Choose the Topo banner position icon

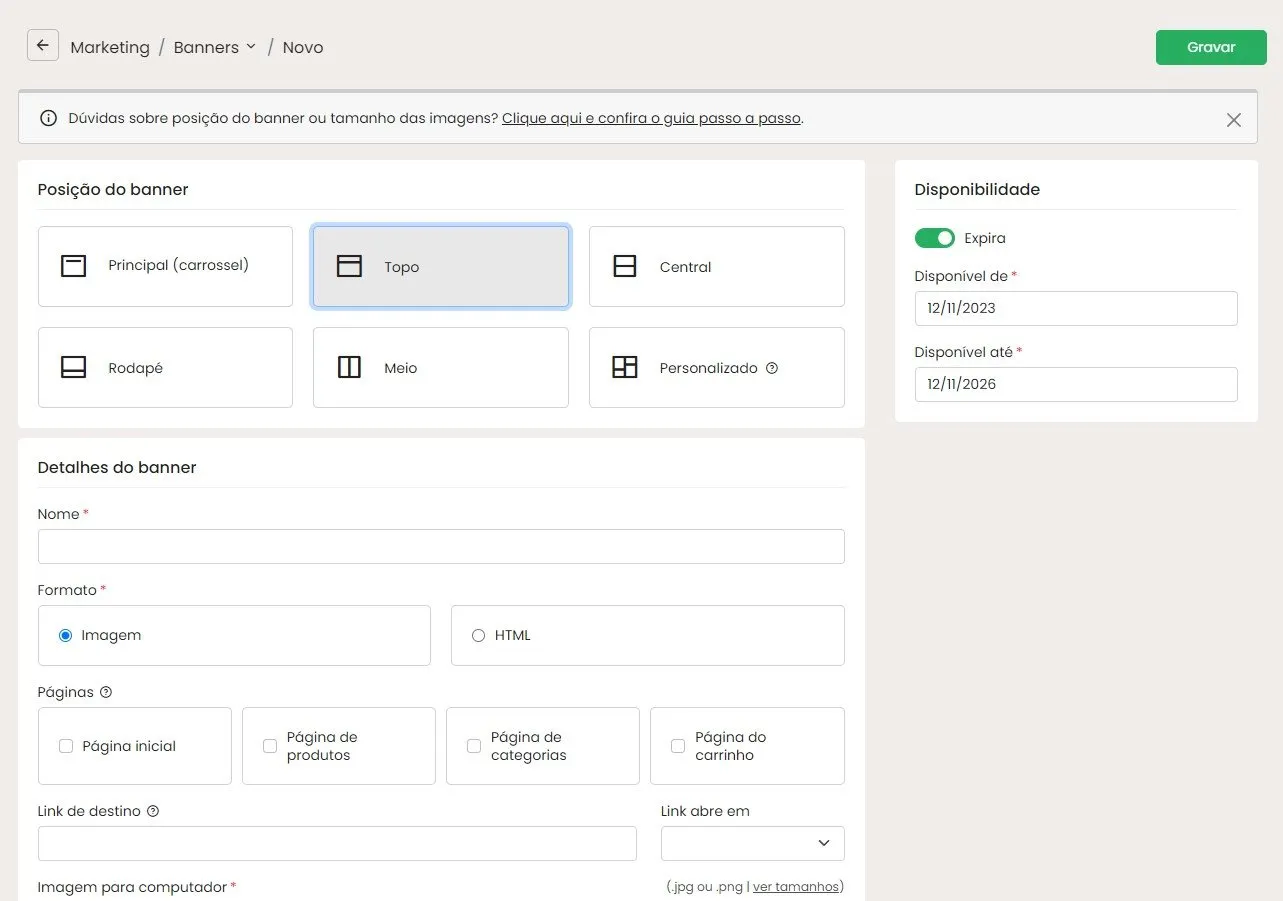pyautogui.click(x=349, y=266)
